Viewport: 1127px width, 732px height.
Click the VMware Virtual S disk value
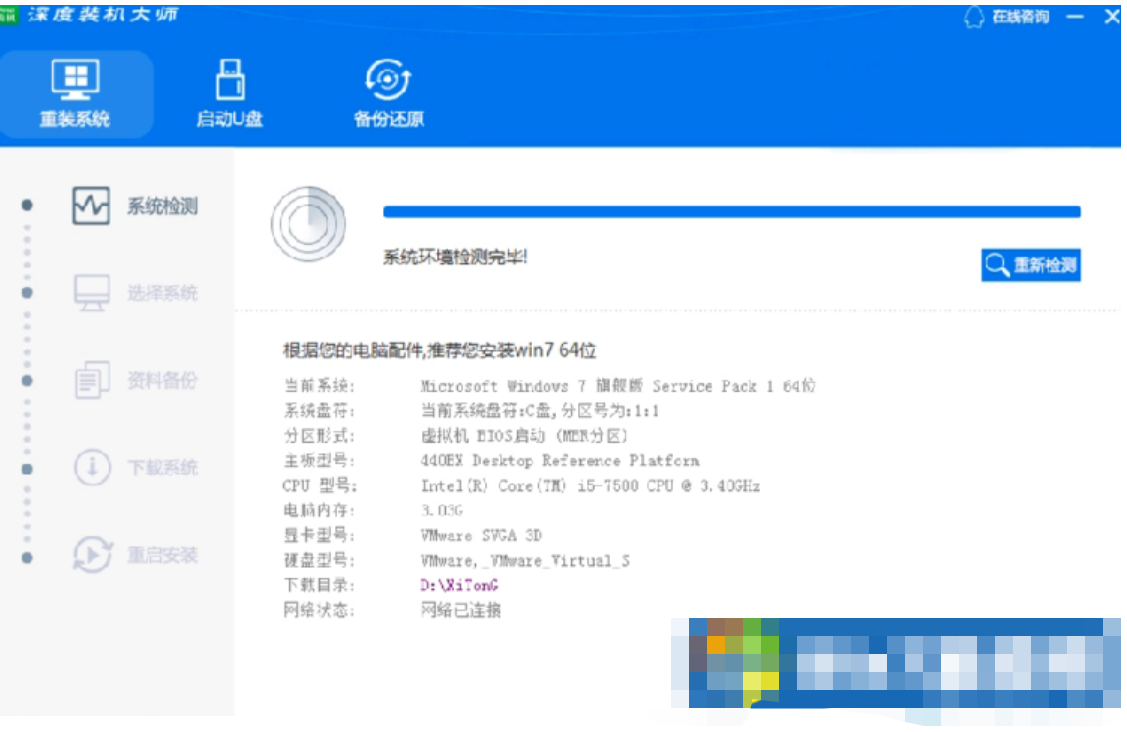(x=525, y=561)
